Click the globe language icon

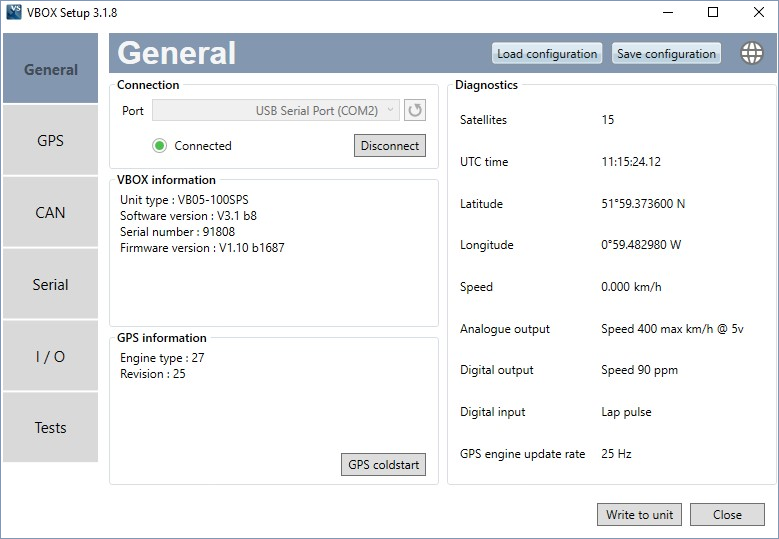[752, 53]
